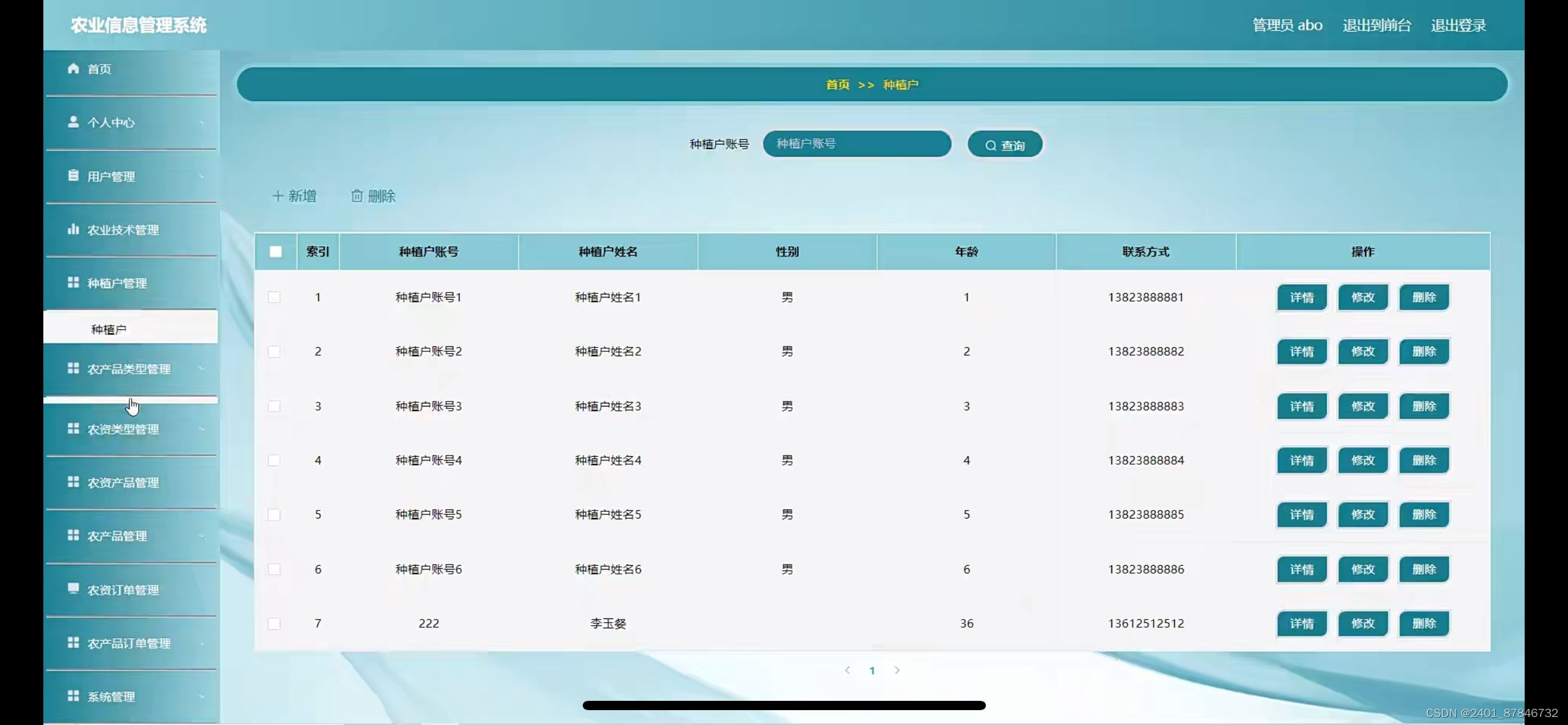This screenshot has width=1568, height=725.
Task: Click the 首页 breadcrumb link
Action: (x=838, y=84)
